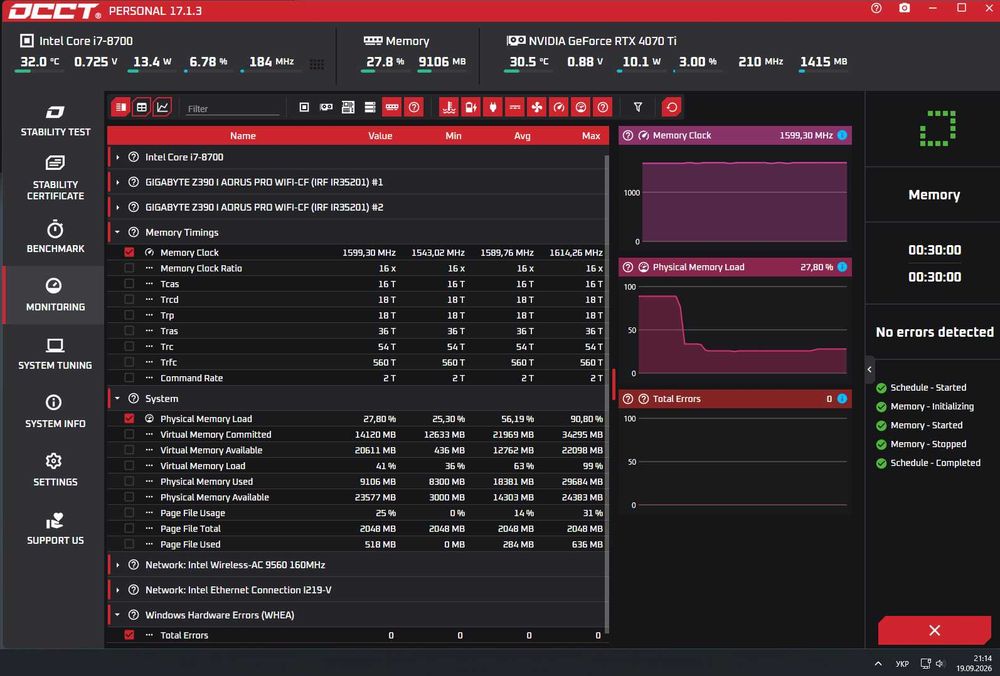
Task: Uncheck the WHEA Total Errors checkbox
Action: 129,635
